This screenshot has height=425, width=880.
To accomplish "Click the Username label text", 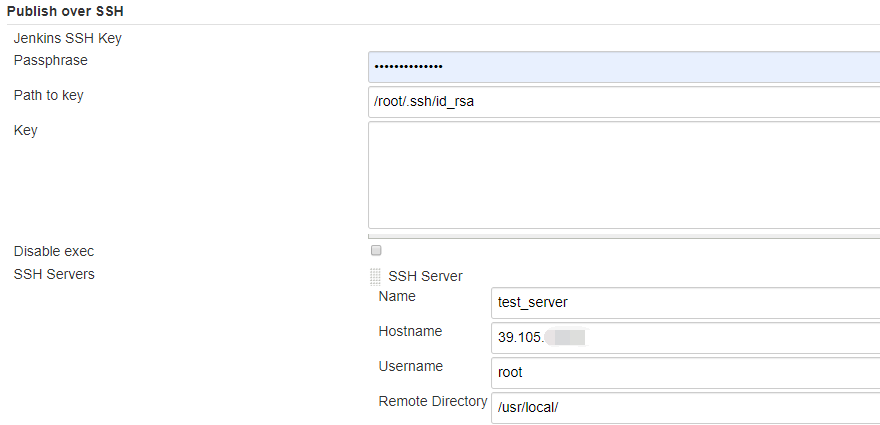I will (x=410, y=366).
